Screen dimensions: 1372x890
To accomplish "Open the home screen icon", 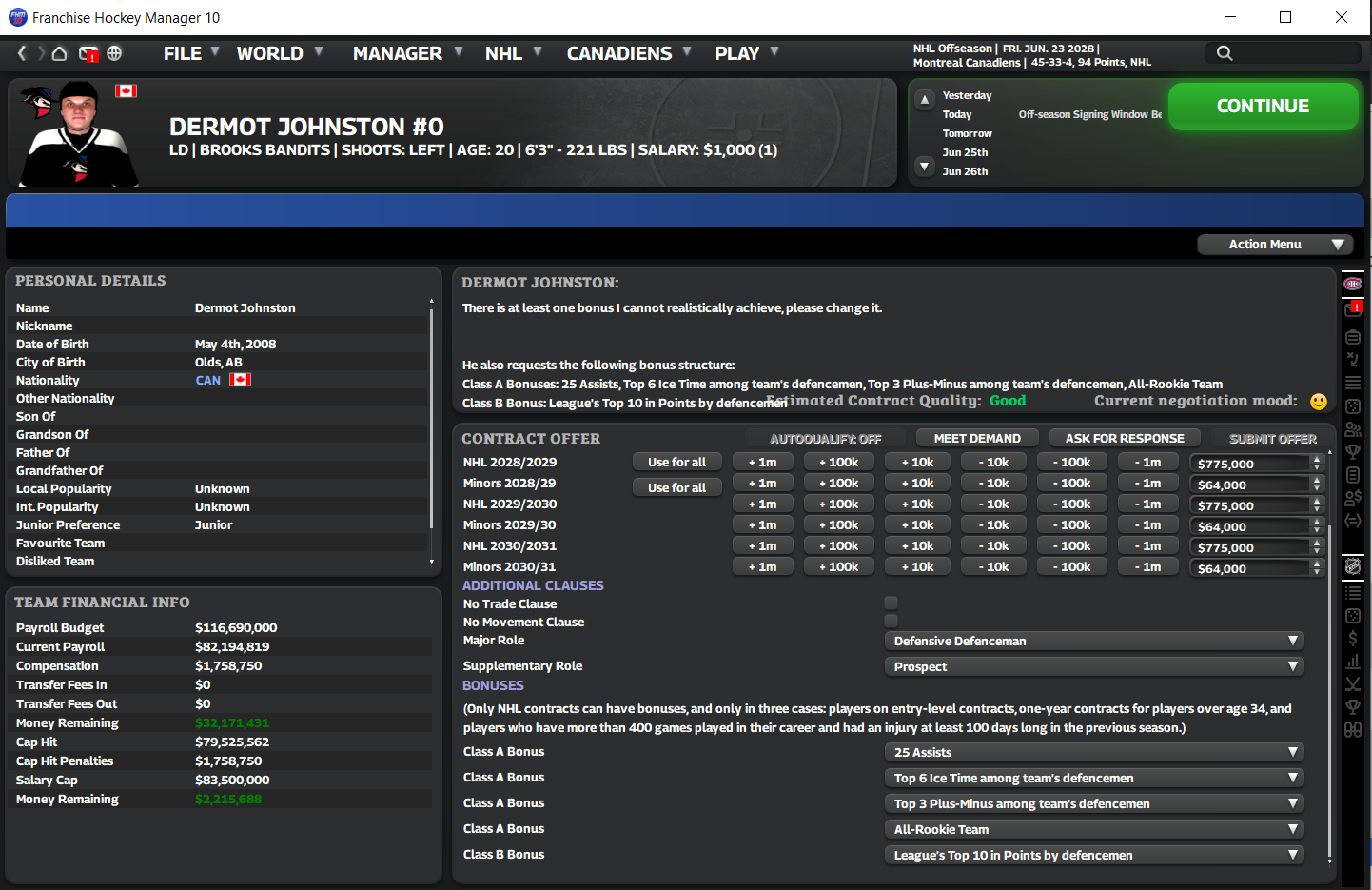I will [59, 53].
